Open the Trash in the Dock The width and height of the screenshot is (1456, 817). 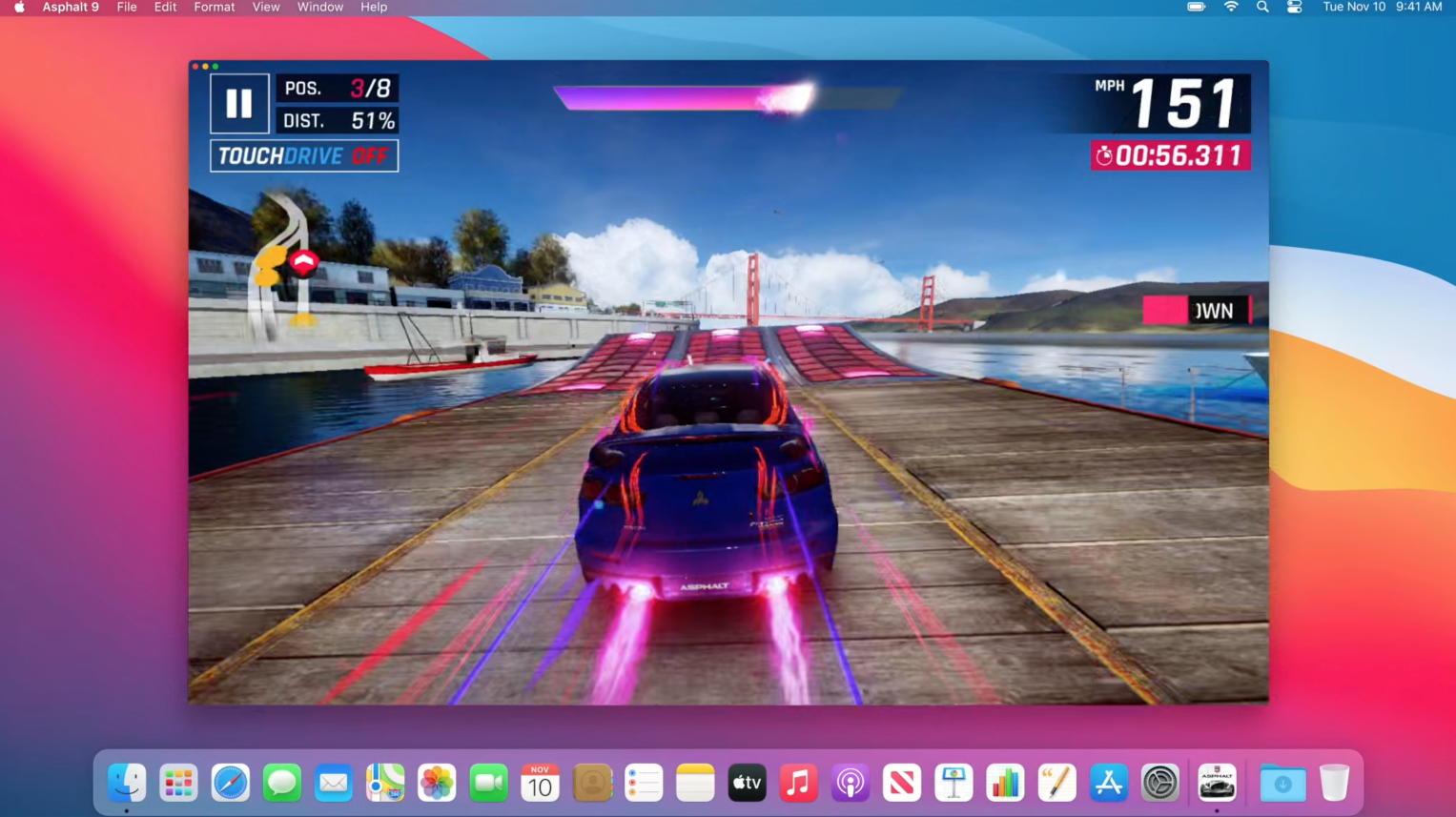[x=1334, y=783]
